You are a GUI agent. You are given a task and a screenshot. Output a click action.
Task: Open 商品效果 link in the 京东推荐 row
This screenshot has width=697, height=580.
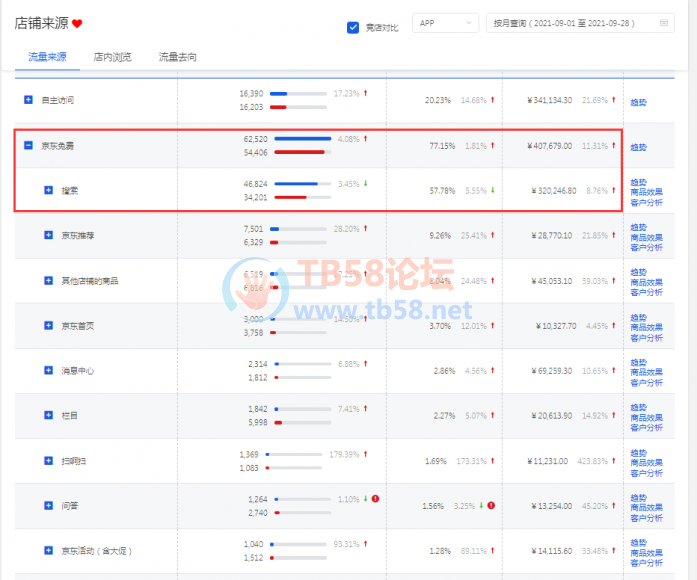click(646, 237)
